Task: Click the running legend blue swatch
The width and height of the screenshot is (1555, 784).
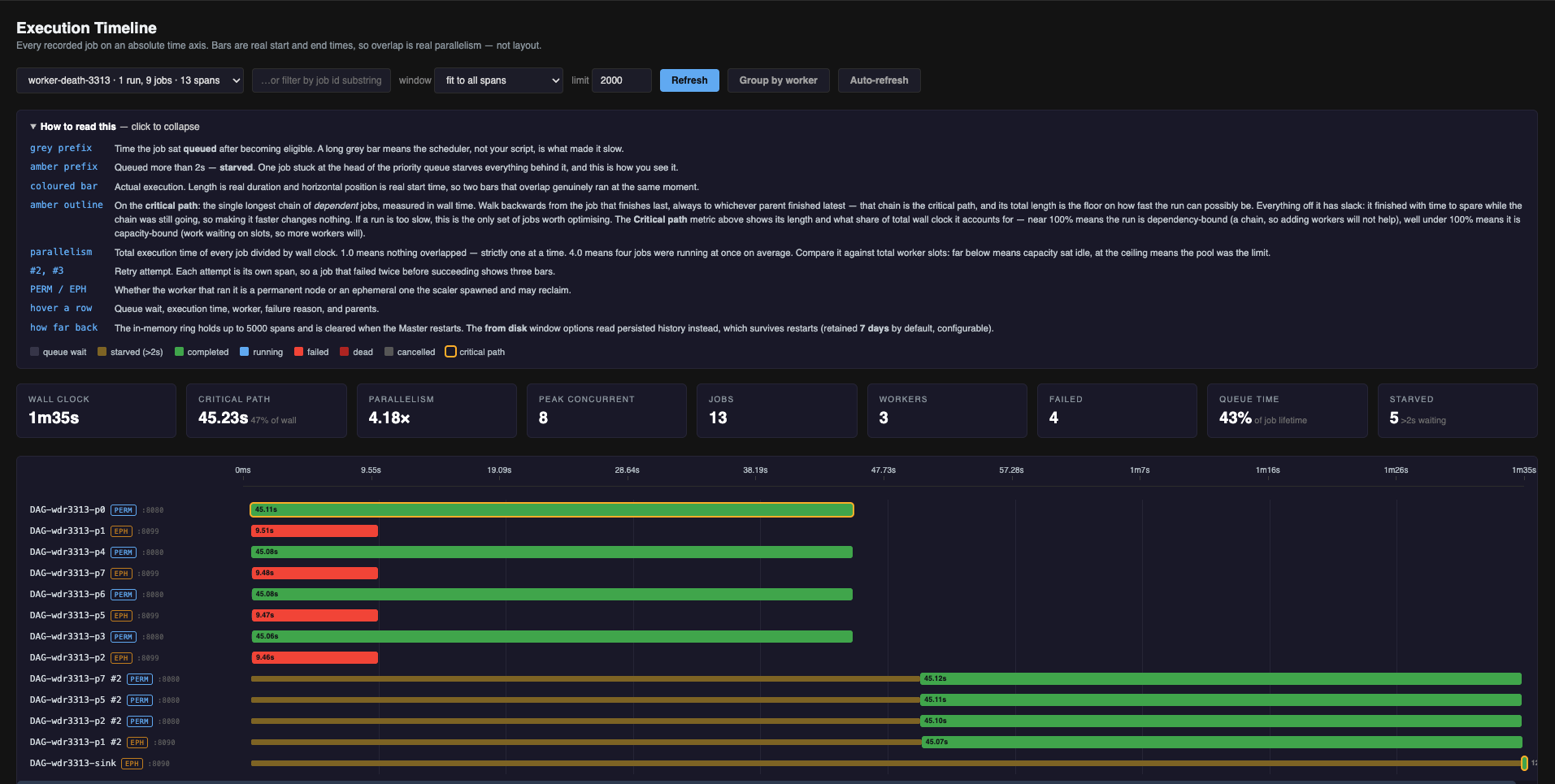Action: tap(245, 352)
